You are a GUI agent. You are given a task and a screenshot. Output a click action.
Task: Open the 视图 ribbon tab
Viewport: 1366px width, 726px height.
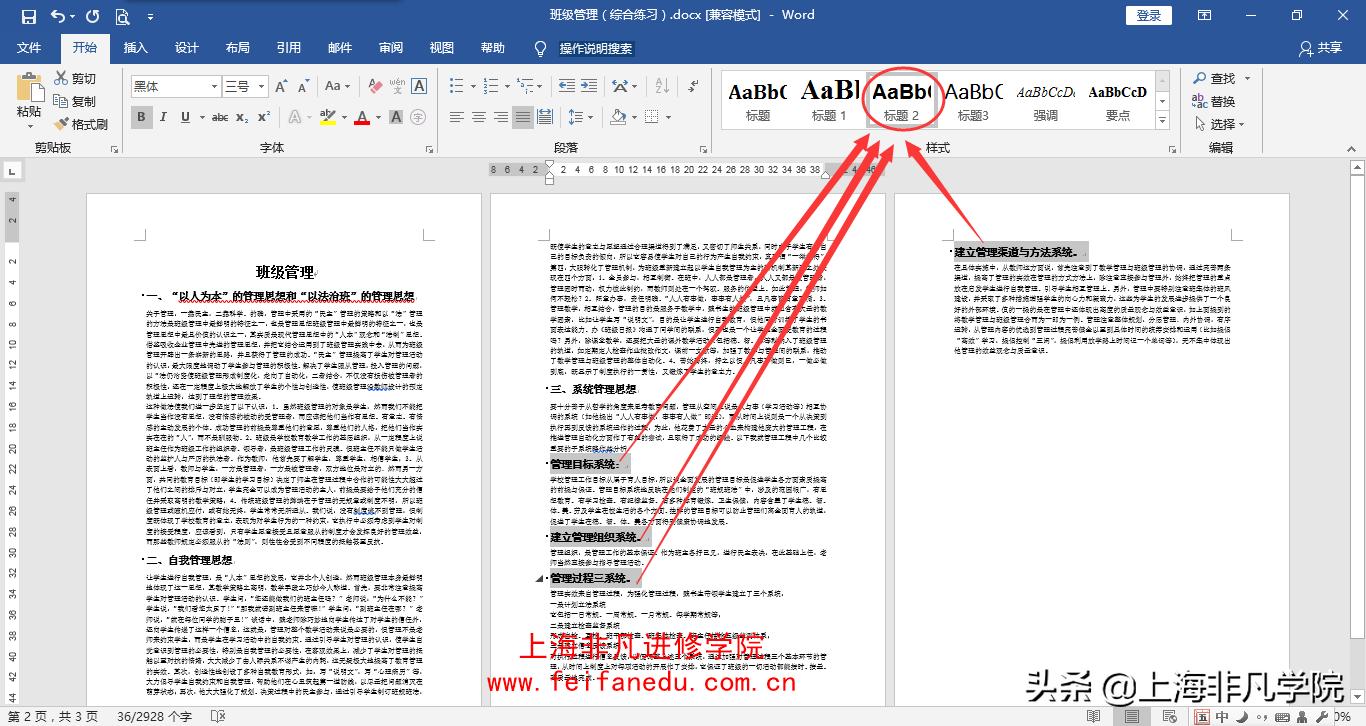(440, 47)
